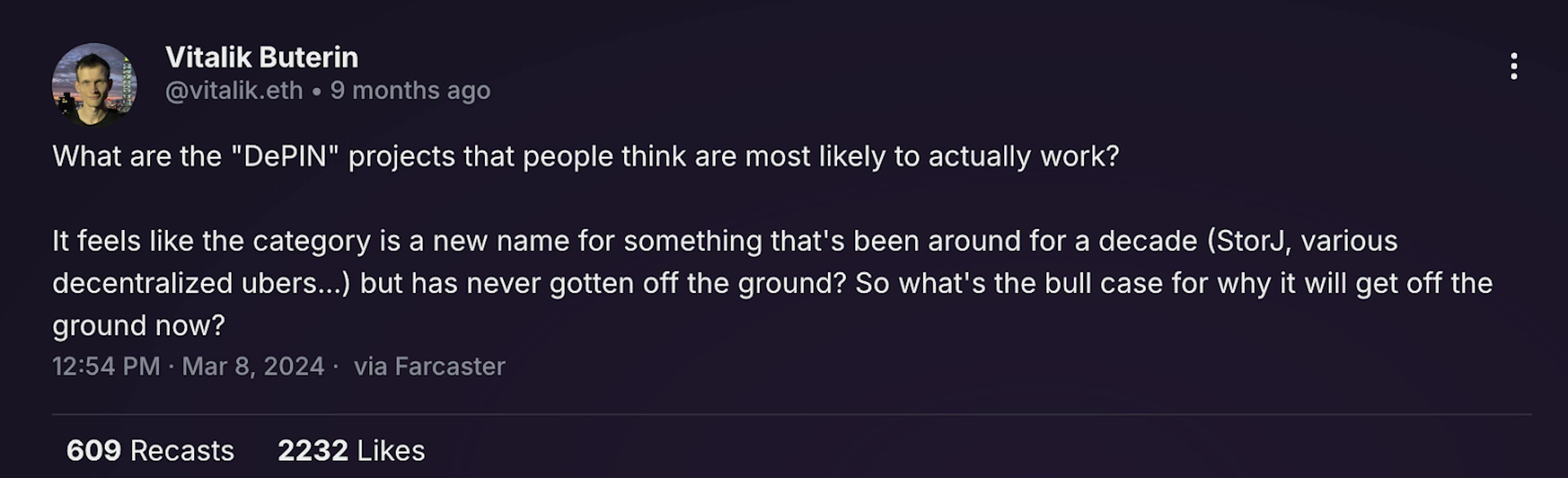Click the Mar 8, 2024 date
Image resolution: width=1568 pixels, height=478 pixels.
(253, 367)
